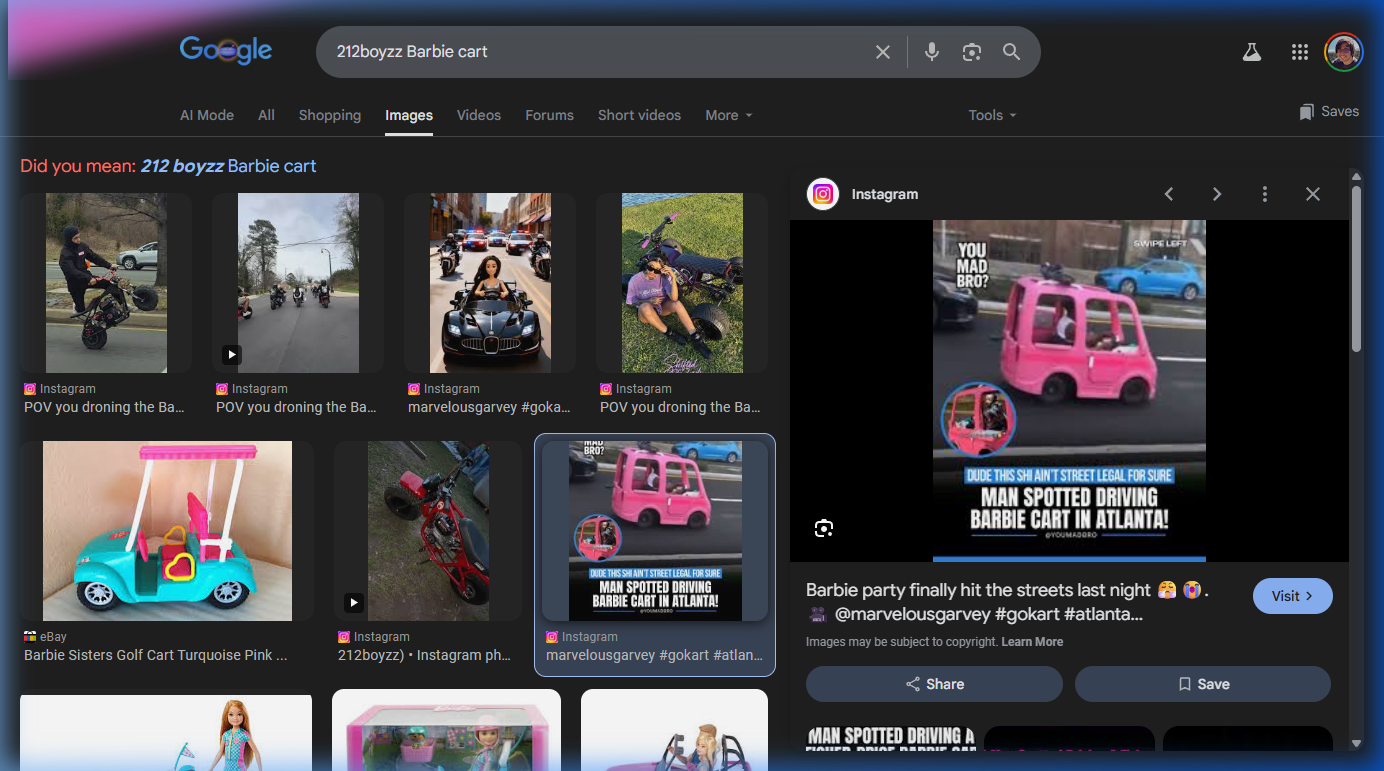
Task: Click 'marvelousgarvey #gokart #atlan...' result title
Action: pyautogui.click(x=654, y=655)
